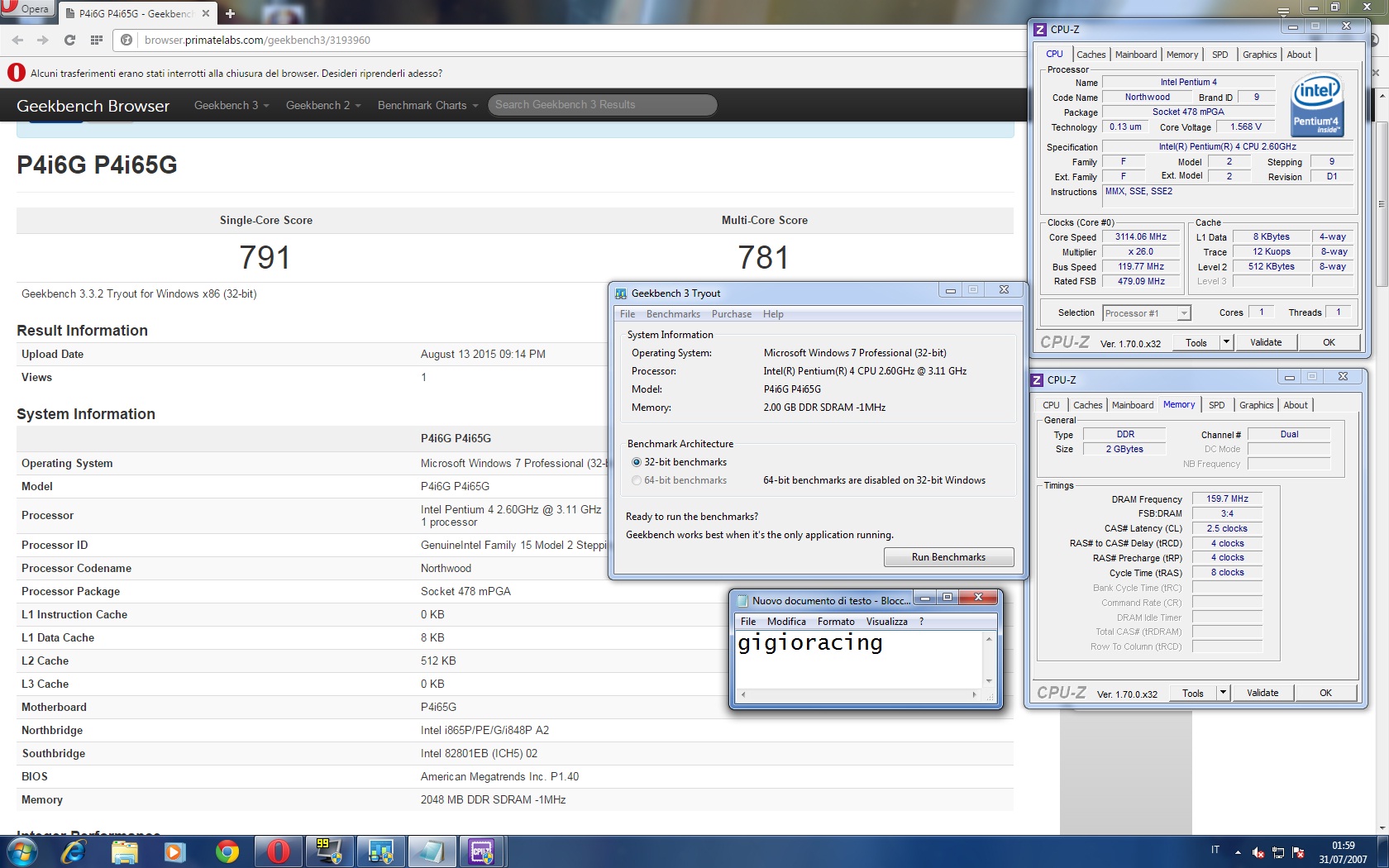Screen dimensions: 1389x868
Task: Open Action Center flag tray icon
Action: 1299,852
